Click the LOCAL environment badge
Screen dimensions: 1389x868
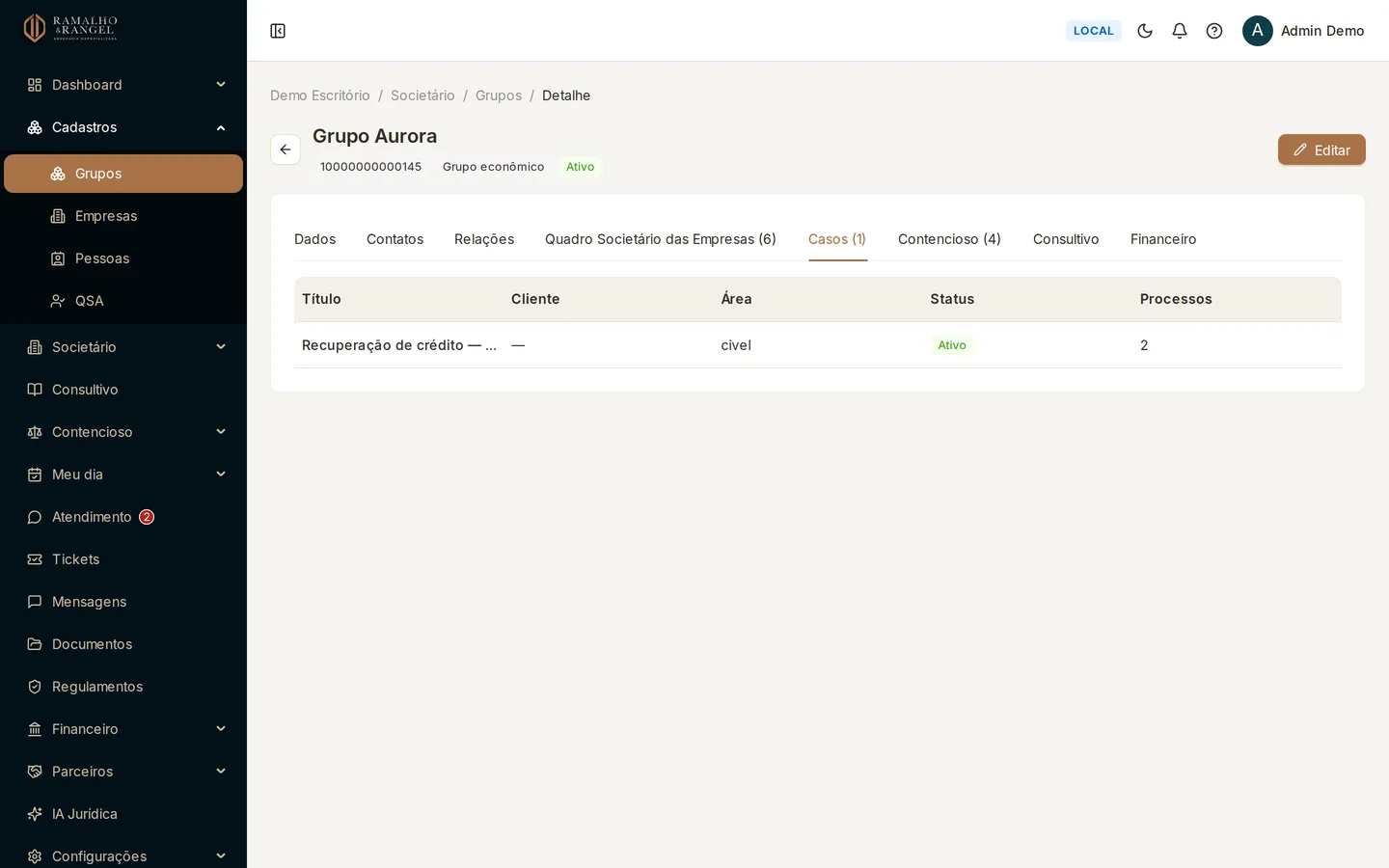1094,31
